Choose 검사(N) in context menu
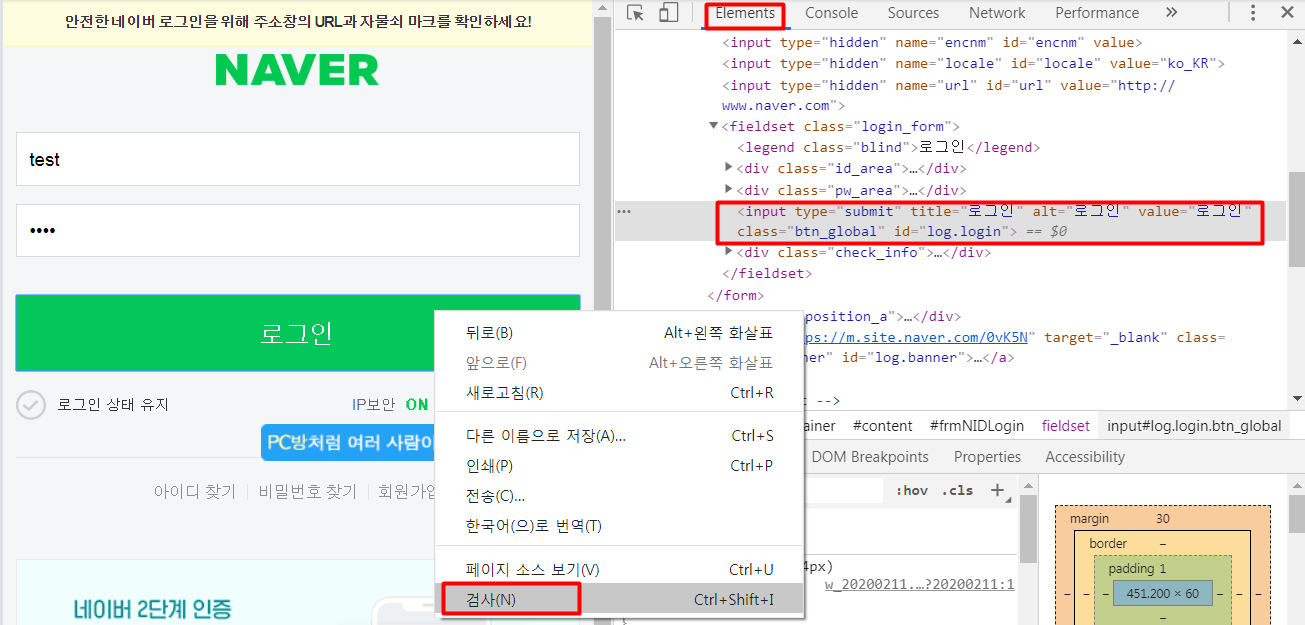1305x625 pixels. pyautogui.click(x=620, y=600)
